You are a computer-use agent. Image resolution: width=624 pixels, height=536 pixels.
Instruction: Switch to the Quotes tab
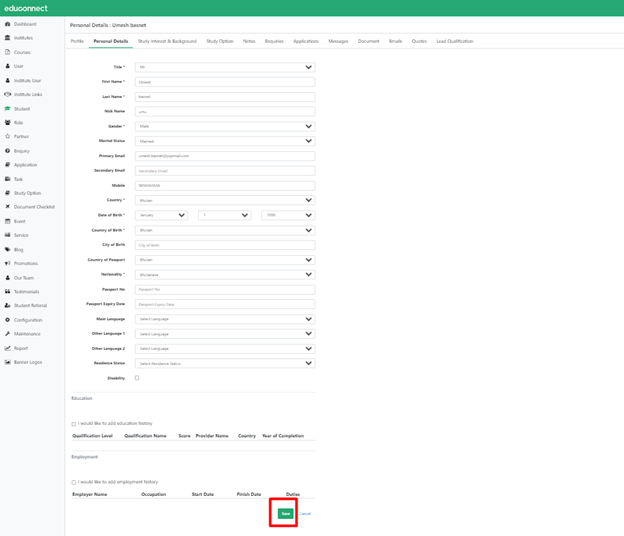[x=419, y=41]
